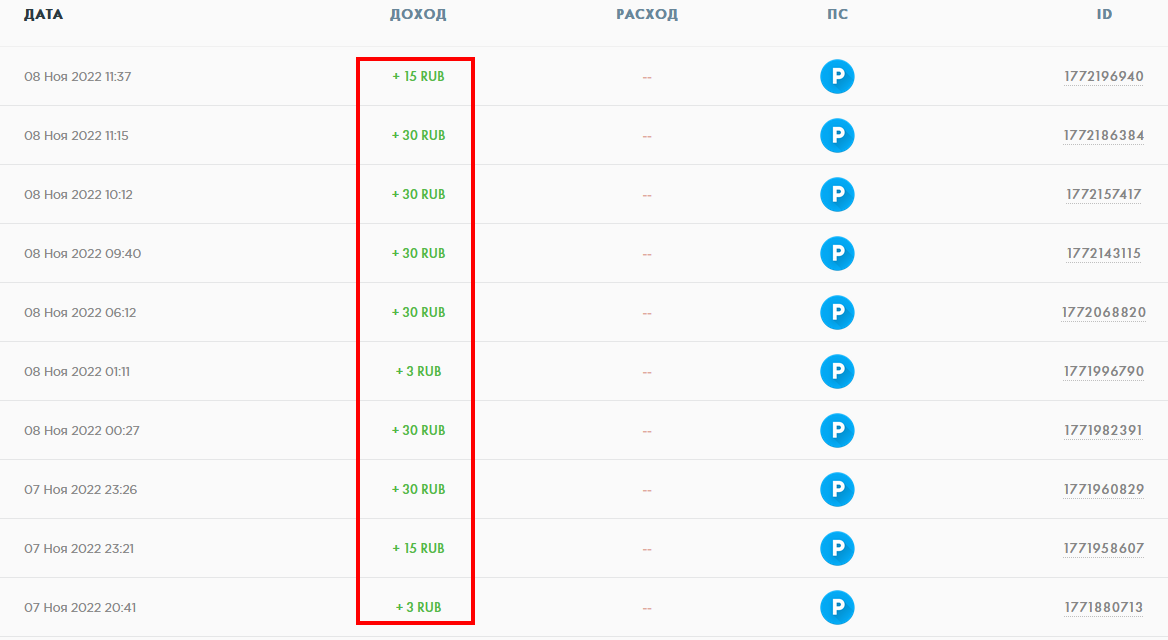The image size is (1168, 640).
Task: Click the Payeer icon in row ID 1771960829
Action: pyautogui.click(x=837, y=489)
